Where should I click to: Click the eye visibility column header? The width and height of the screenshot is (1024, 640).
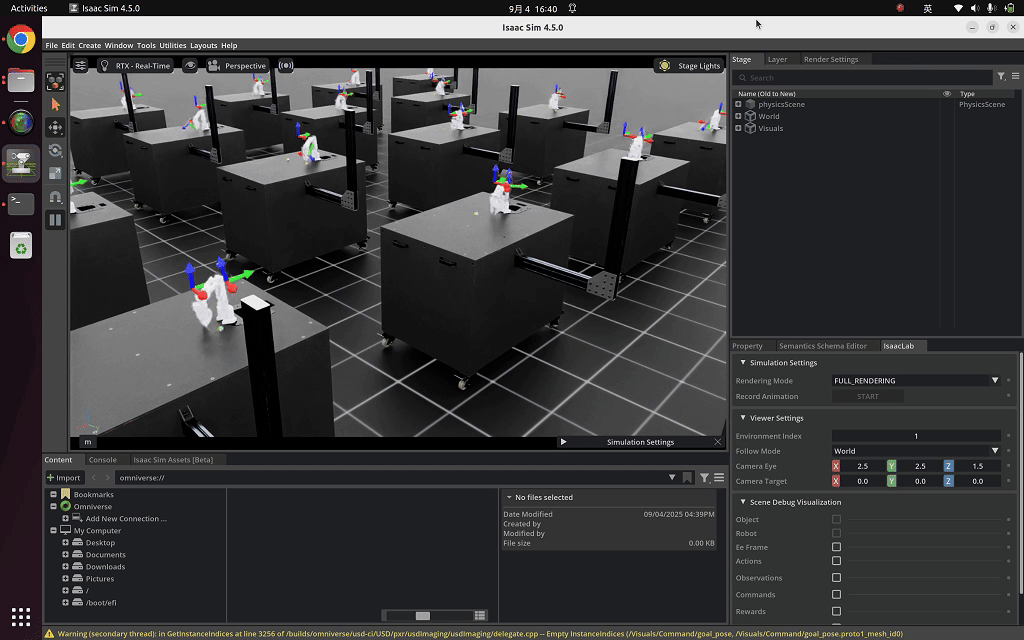947,93
